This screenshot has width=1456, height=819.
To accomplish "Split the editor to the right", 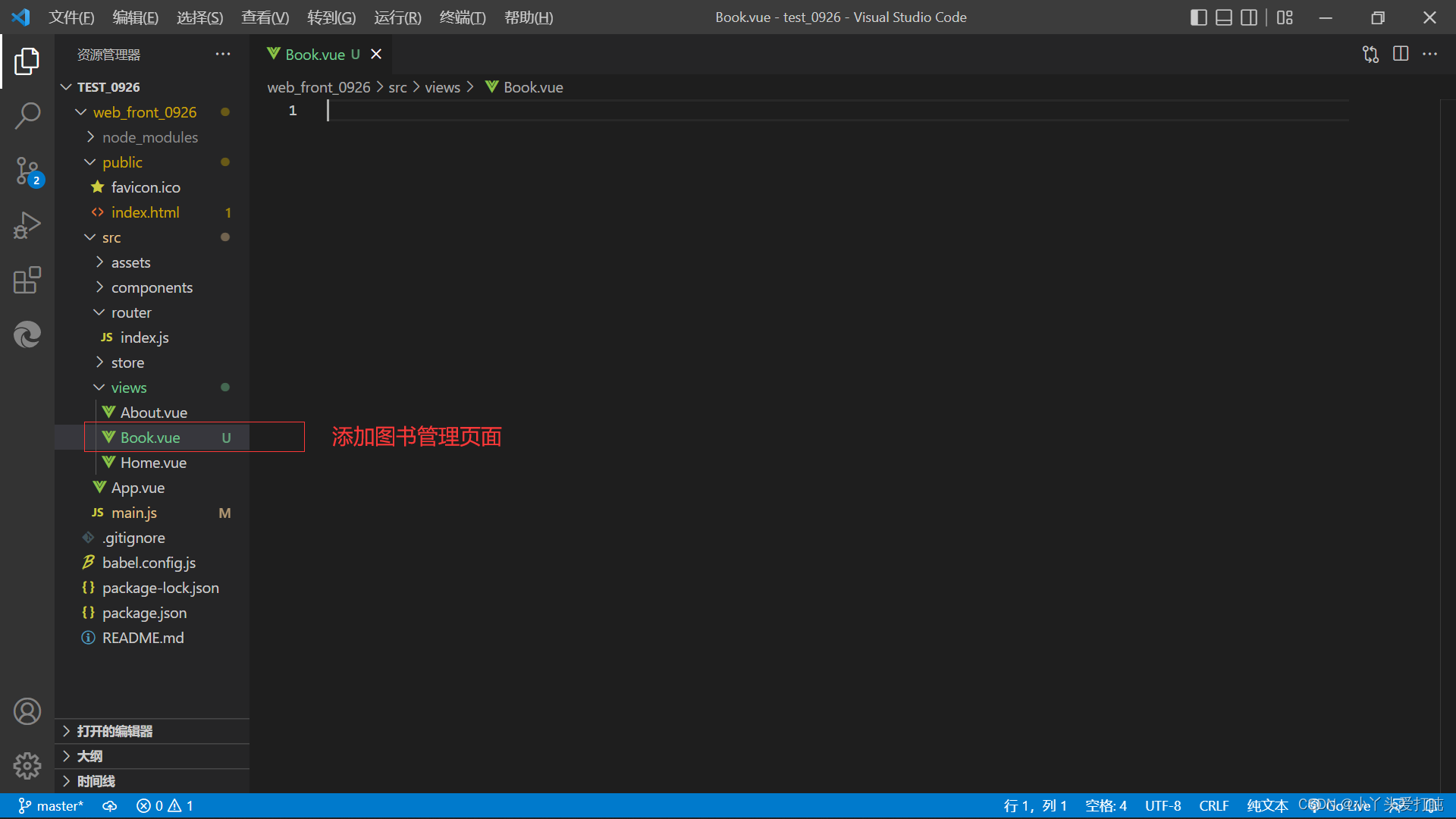I will (1401, 54).
